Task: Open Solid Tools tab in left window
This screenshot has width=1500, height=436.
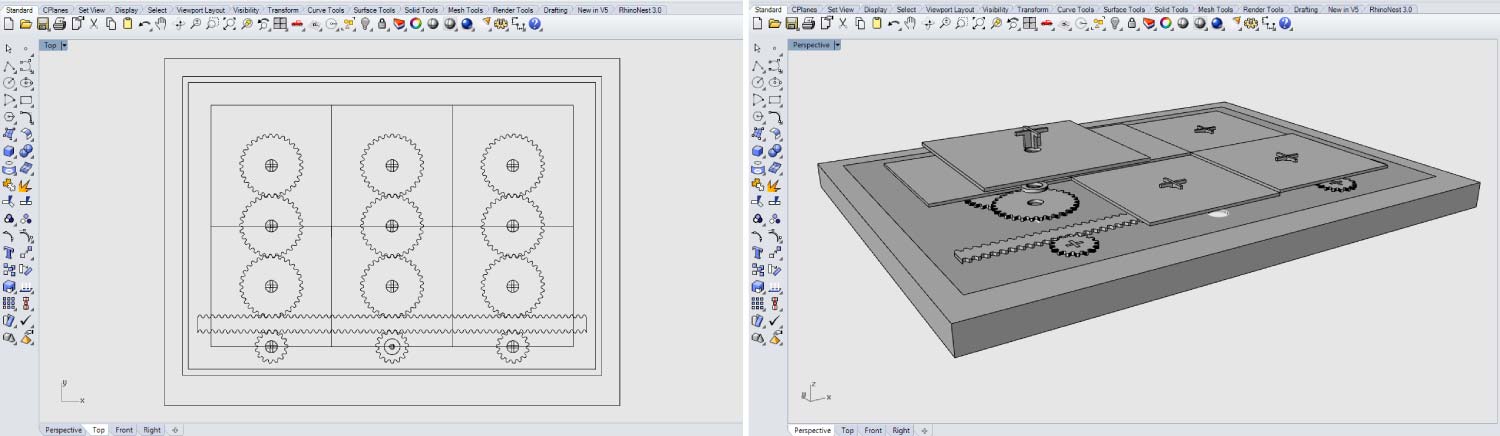Action: click(x=419, y=9)
